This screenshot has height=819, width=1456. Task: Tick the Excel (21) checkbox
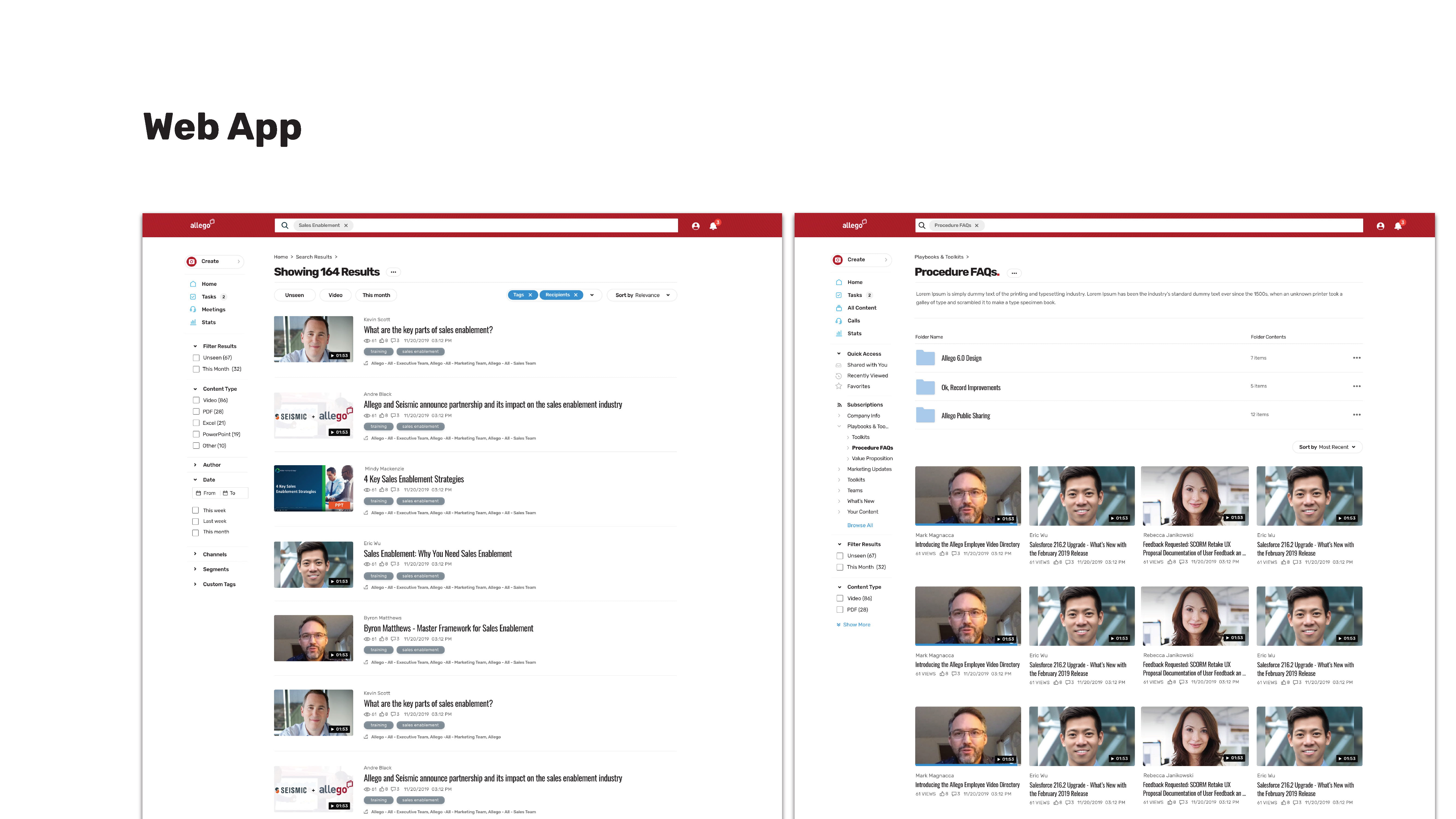pyautogui.click(x=196, y=423)
